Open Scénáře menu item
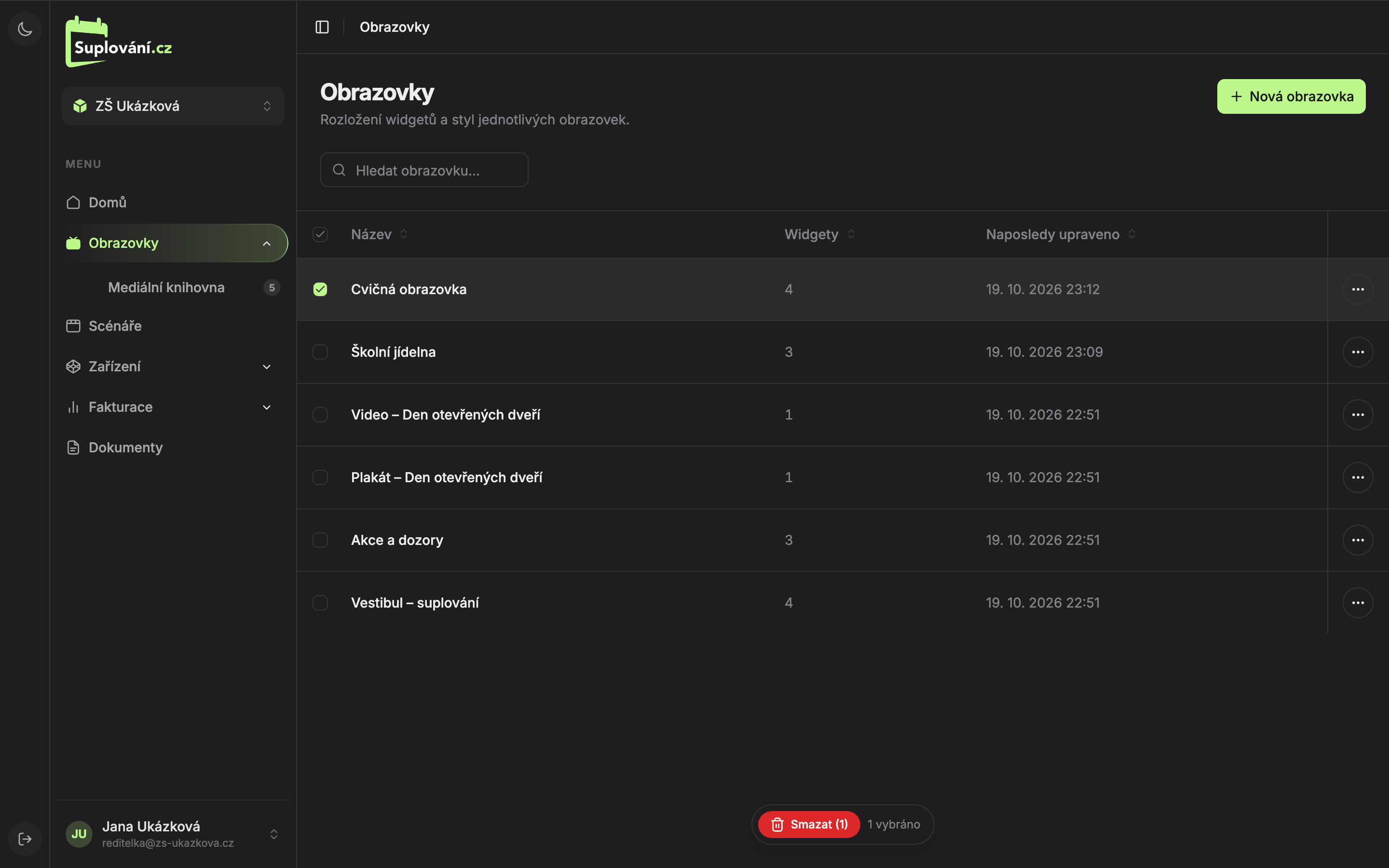This screenshot has width=1389, height=868. click(x=173, y=326)
